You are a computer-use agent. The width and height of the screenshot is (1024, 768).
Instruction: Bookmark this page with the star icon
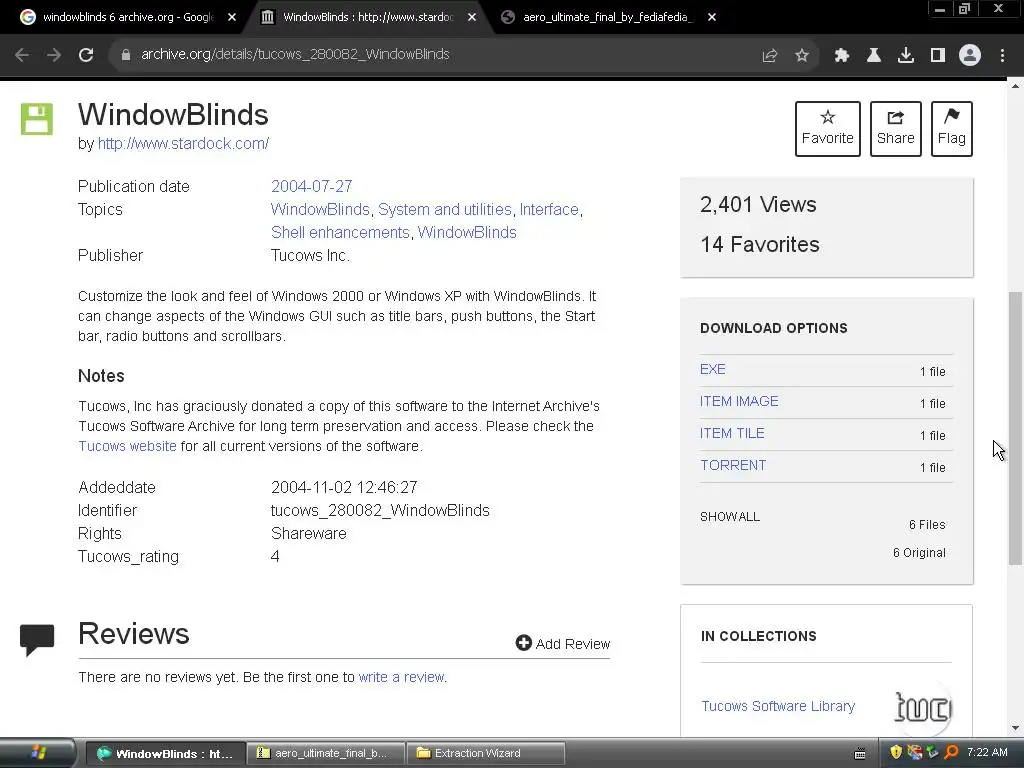point(802,56)
